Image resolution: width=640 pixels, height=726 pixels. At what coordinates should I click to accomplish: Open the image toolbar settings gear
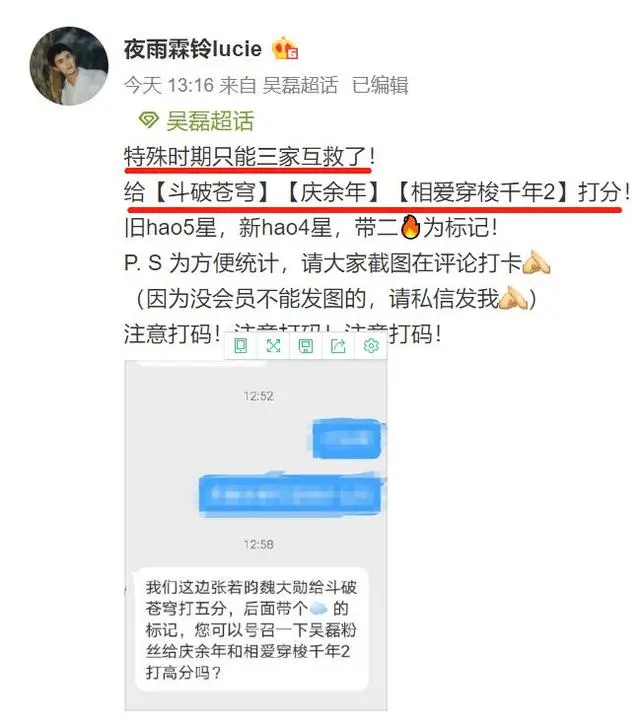371,346
